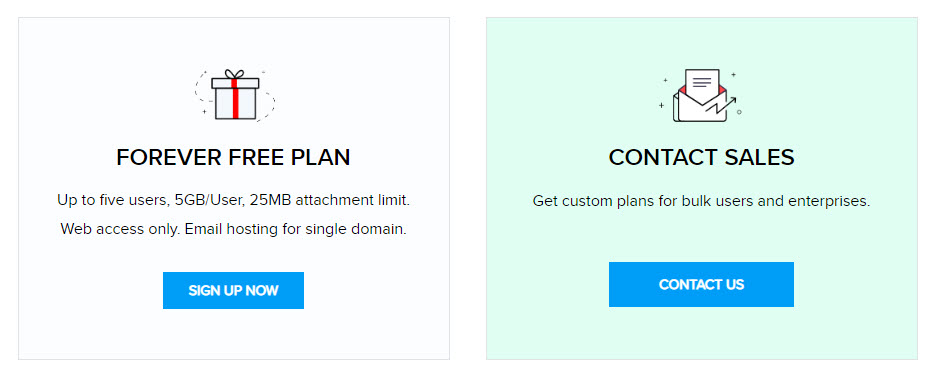Select the Contact Sales heading

point(701,158)
